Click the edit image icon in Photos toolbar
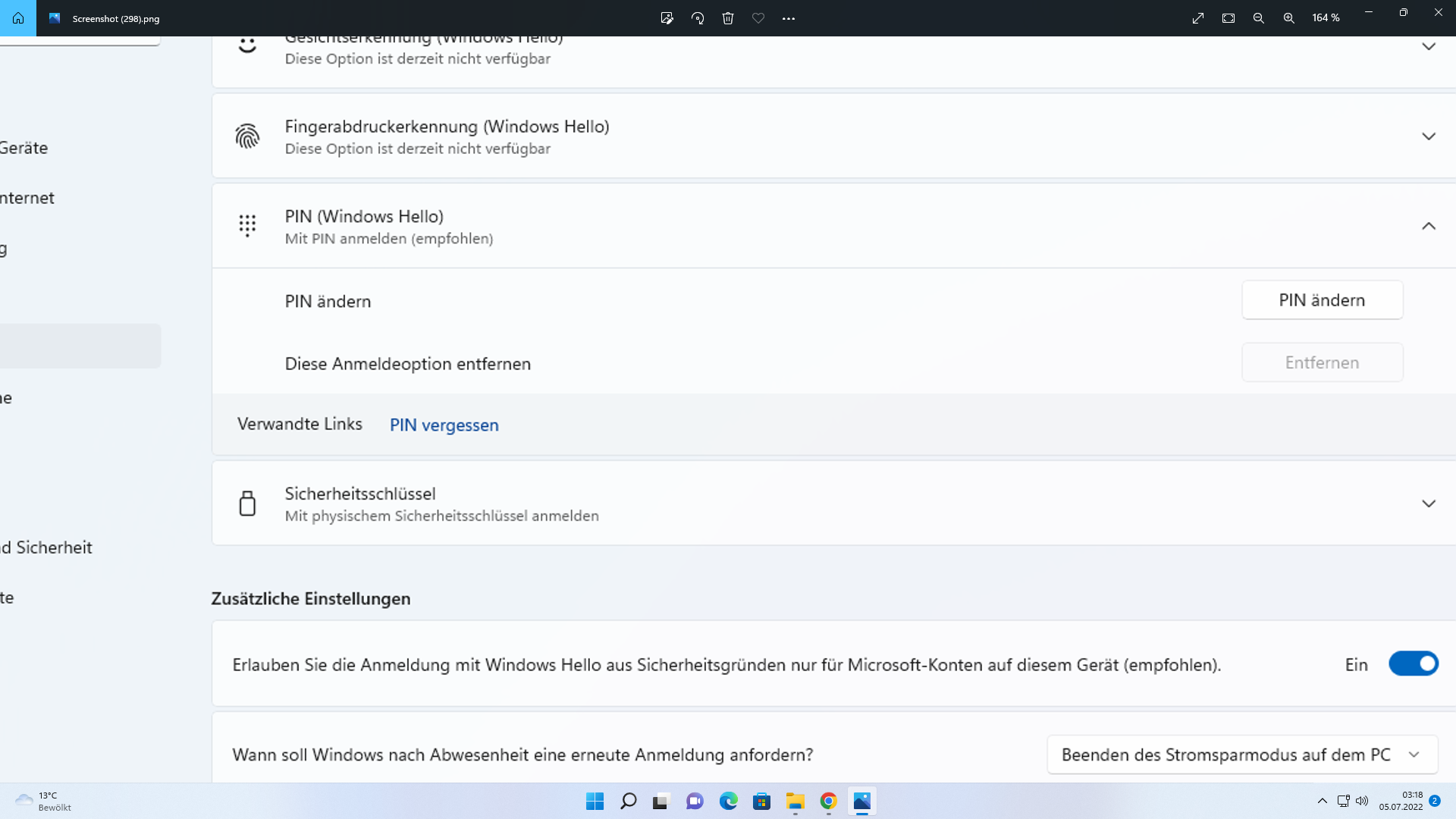Screen dimensions: 1456x819 coord(667,18)
